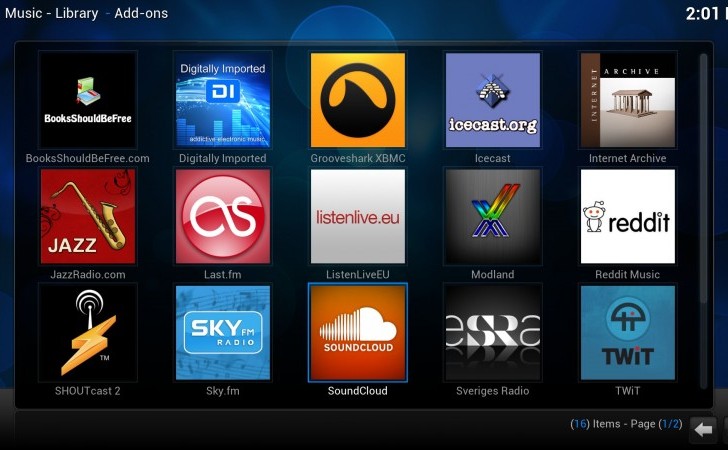Viewport: 728px width, 450px height.
Task: Click the items and page counter
Action: tap(627, 424)
